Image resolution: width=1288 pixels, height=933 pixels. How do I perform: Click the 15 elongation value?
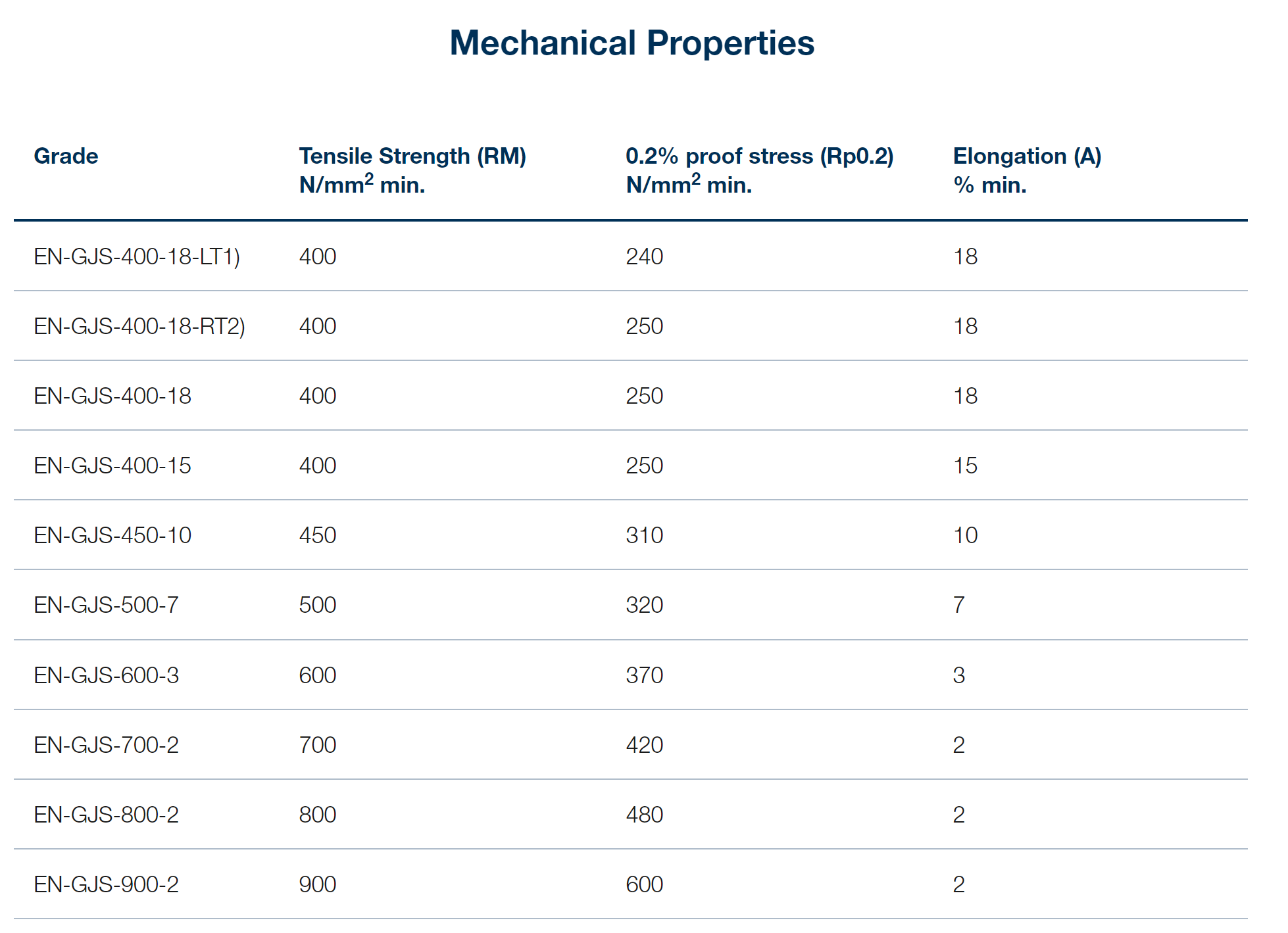[x=966, y=466]
